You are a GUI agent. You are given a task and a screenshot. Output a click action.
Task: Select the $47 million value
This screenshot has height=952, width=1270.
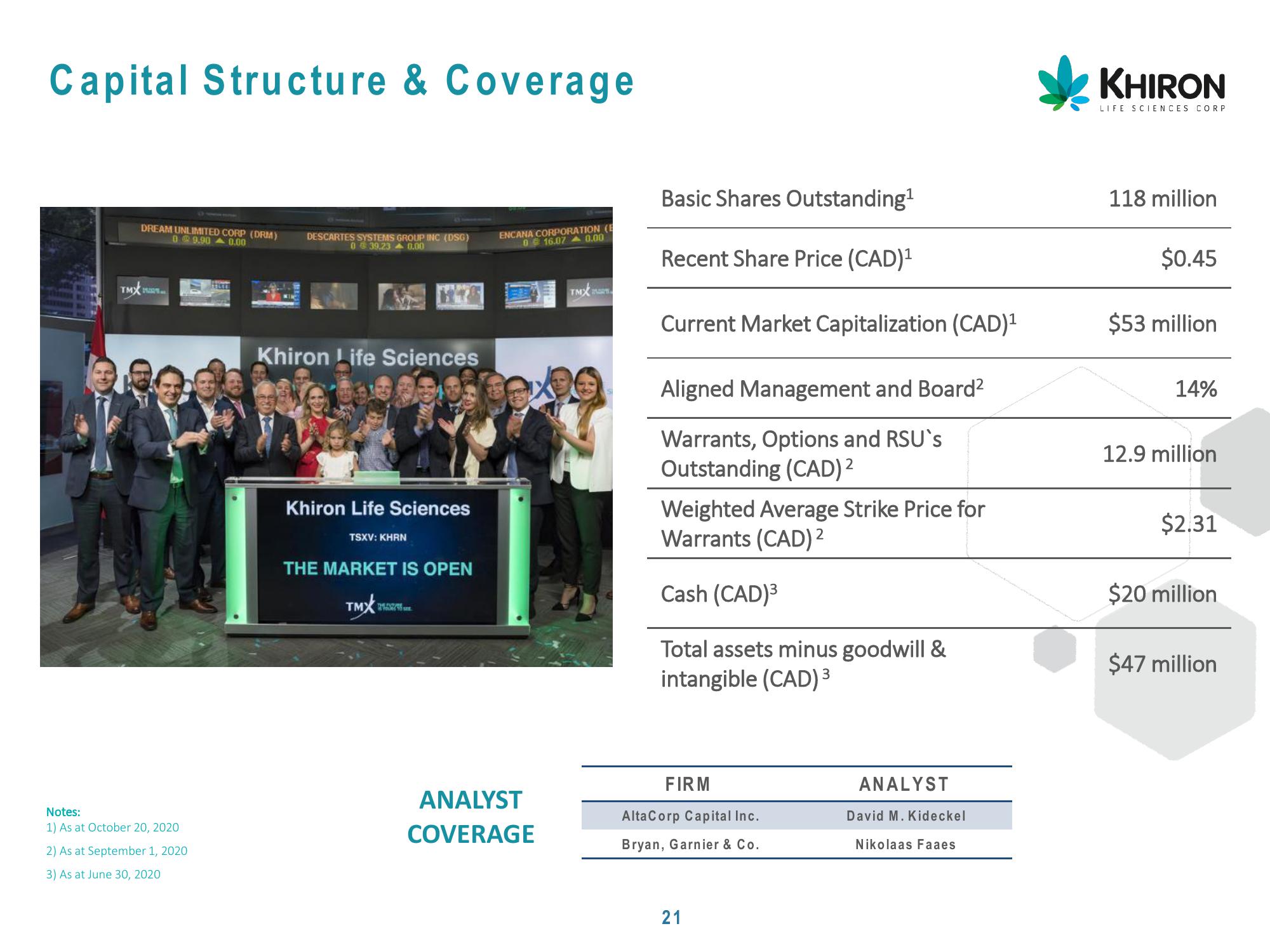click(x=1162, y=664)
